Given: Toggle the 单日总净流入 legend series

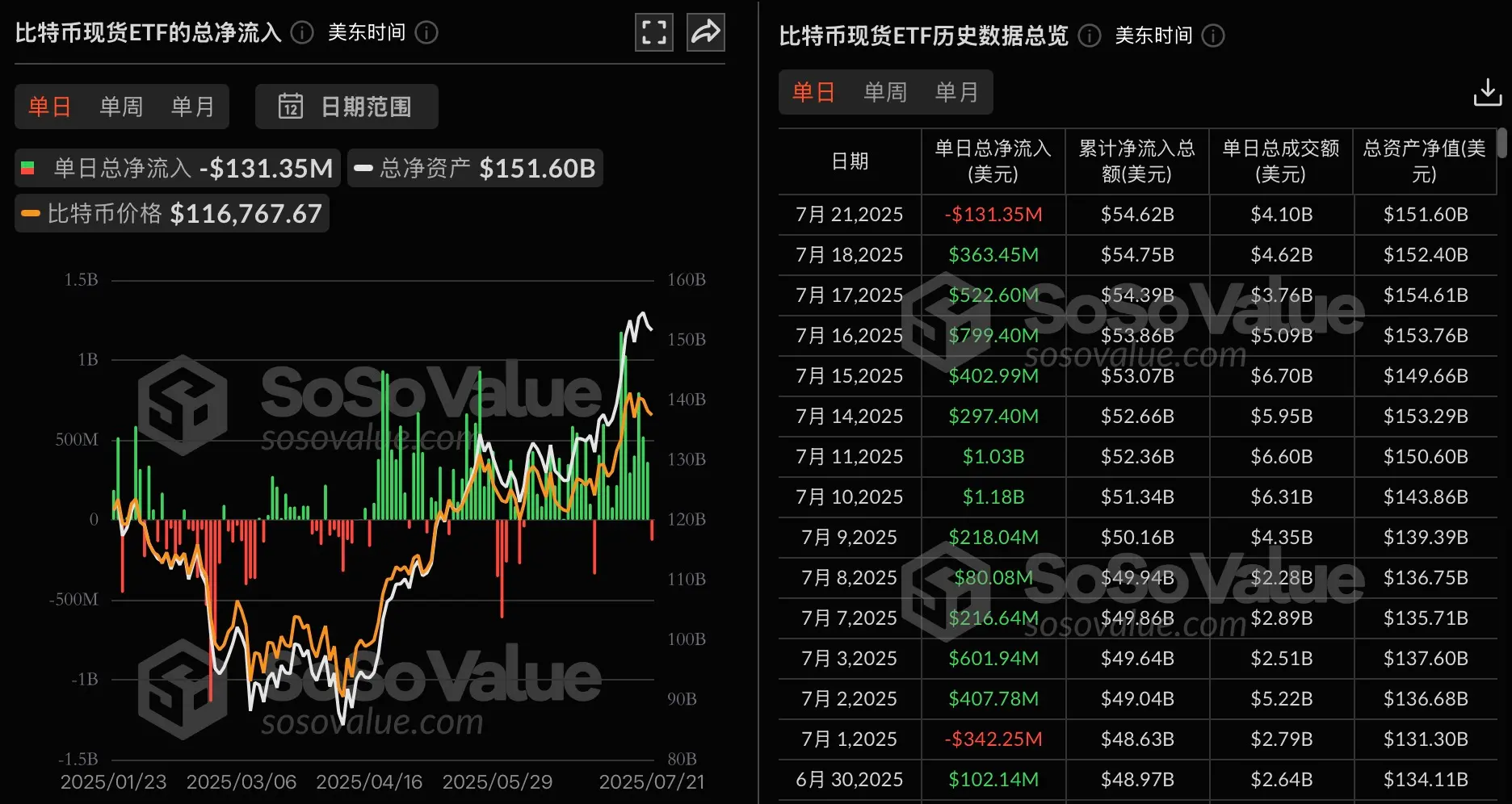Looking at the screenshot, I should 178,168.
